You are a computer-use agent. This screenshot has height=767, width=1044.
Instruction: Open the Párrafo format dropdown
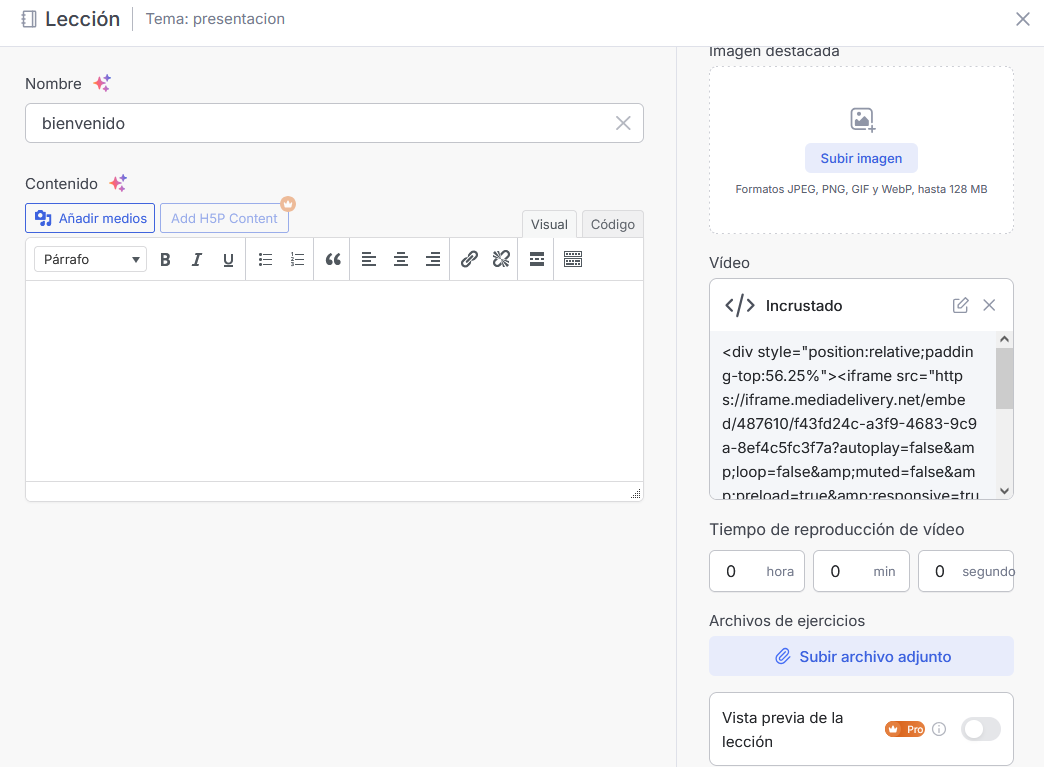click(90, 260)
